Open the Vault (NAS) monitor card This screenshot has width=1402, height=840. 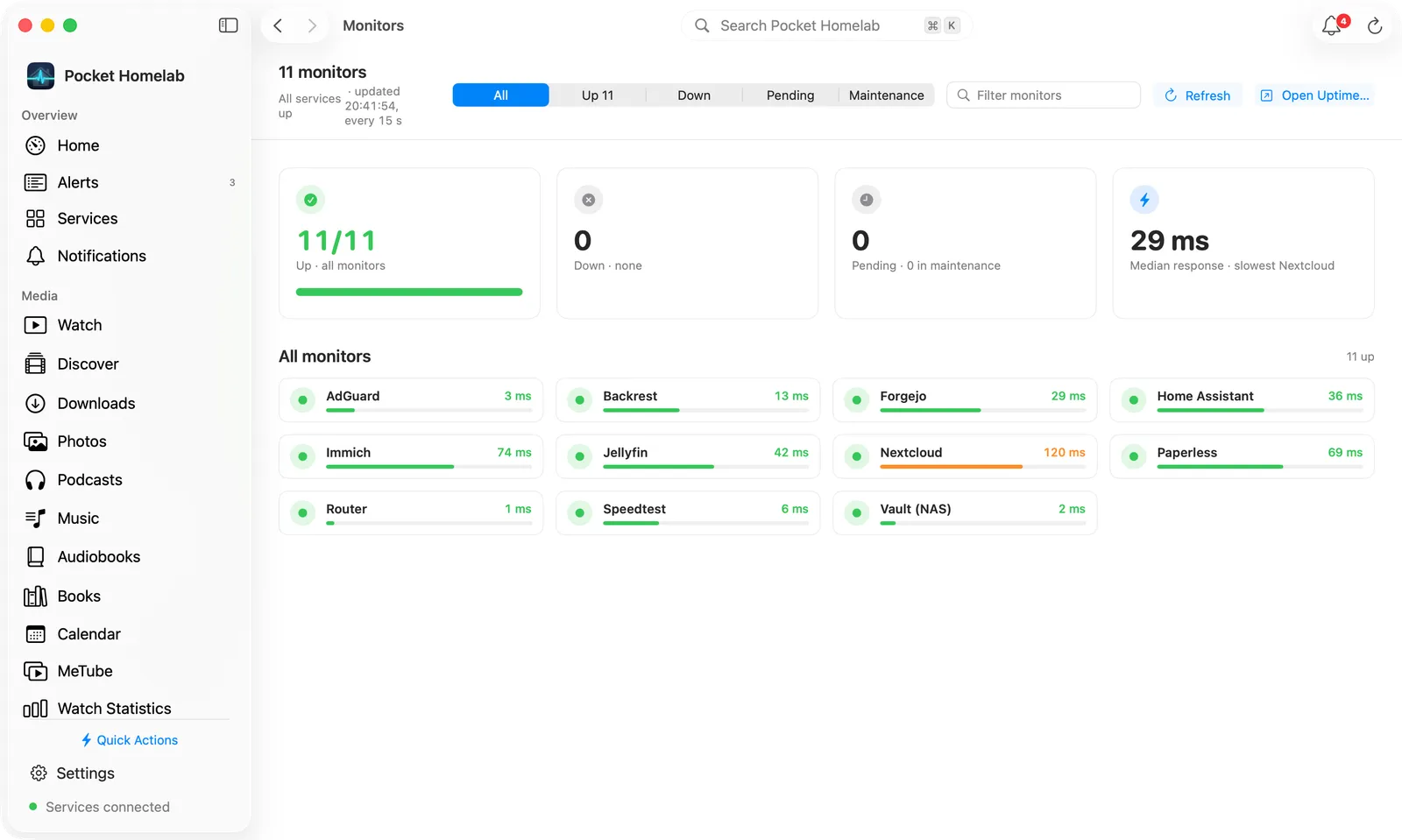pos(965,512)
